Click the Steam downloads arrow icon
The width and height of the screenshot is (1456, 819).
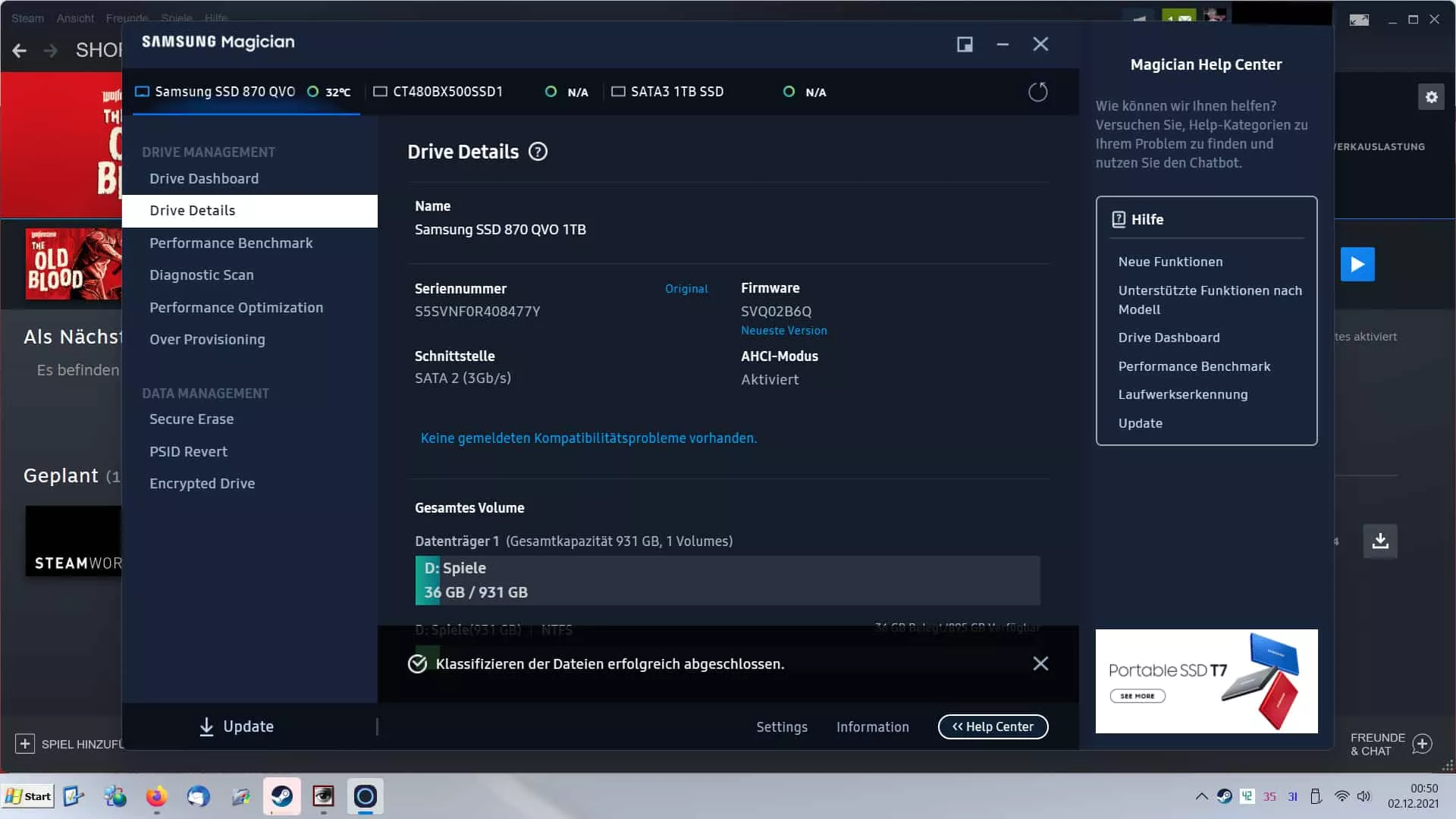click(1380, 541)
